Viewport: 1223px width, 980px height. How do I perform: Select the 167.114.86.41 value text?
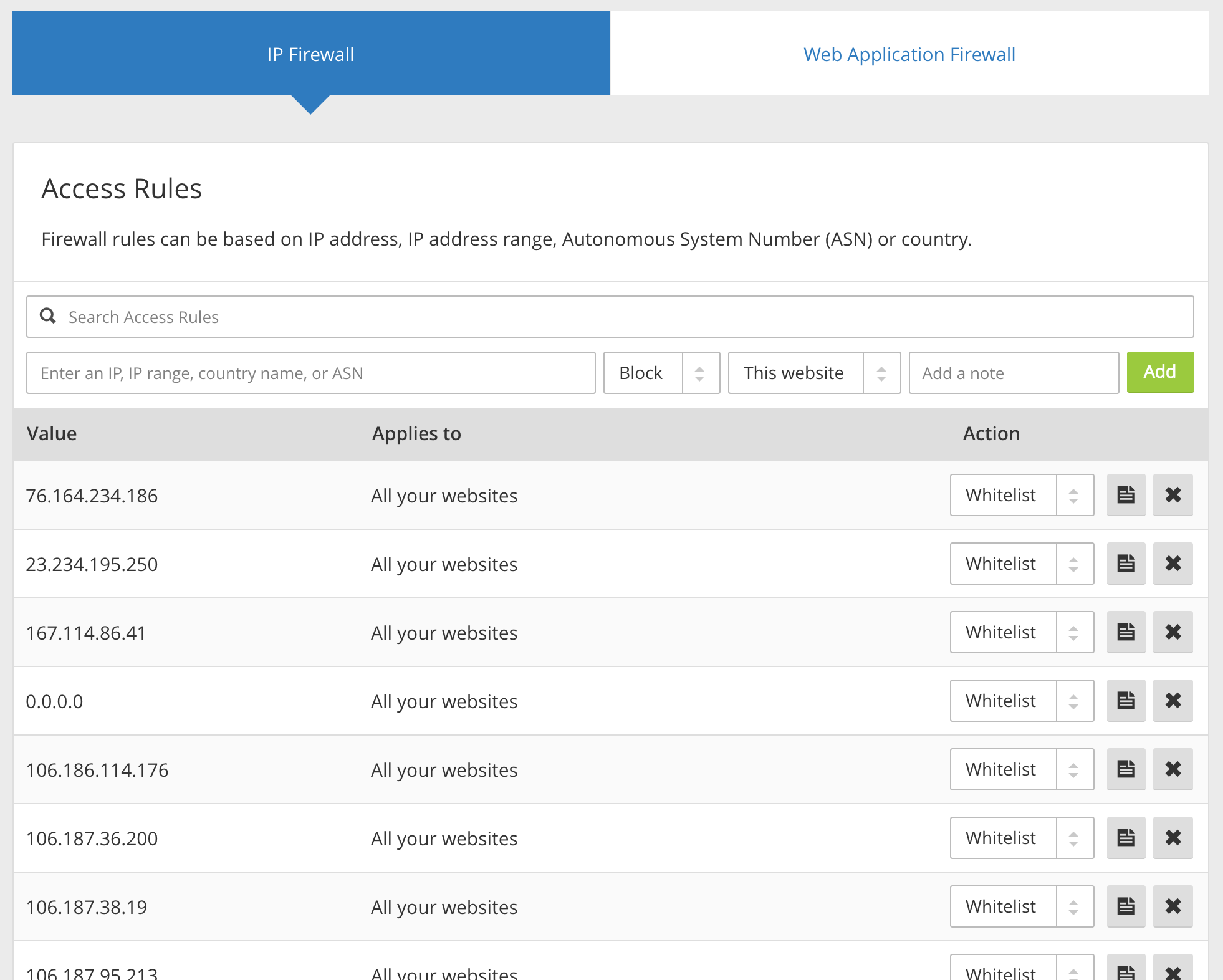click(x=85, y=633)
